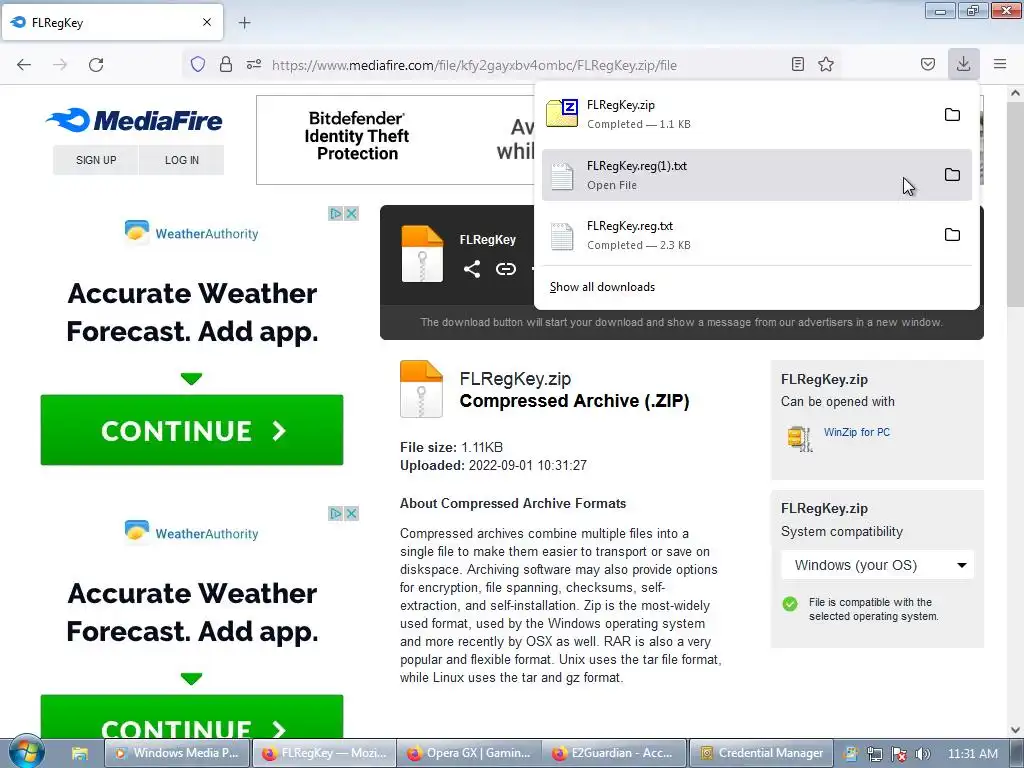
Task: Switch to Windows Media Player taskbar item
Action: click(177, 753)
